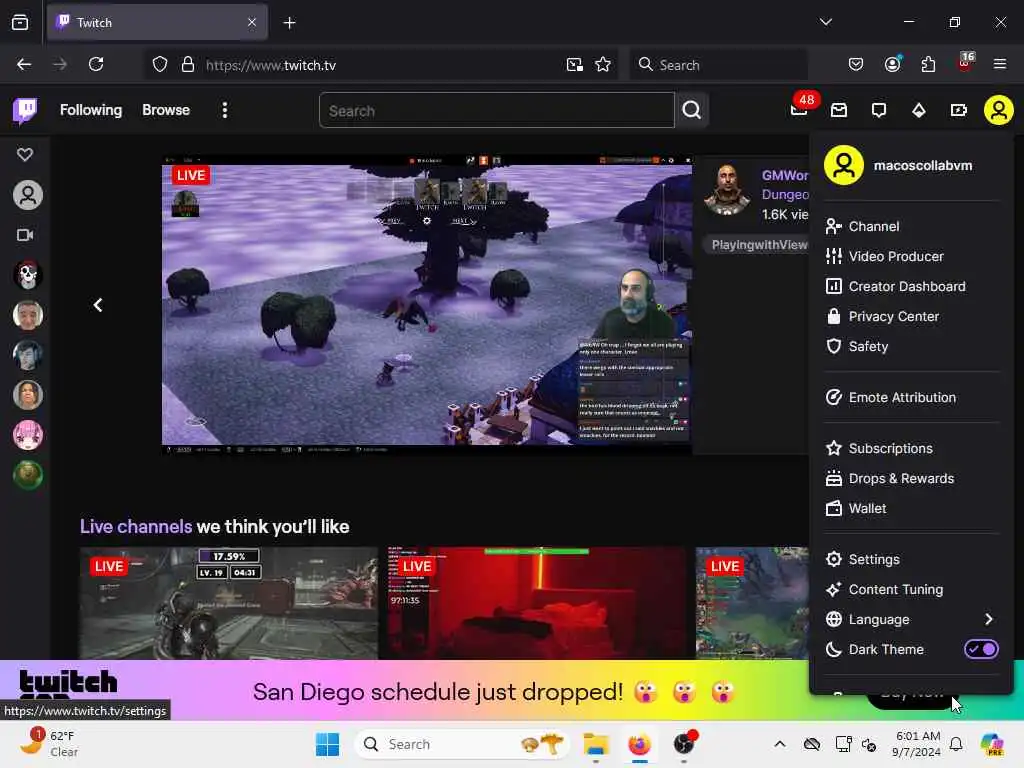
Task: Click the camera recommended channels sidebar icon
Action: click(25, 235)
